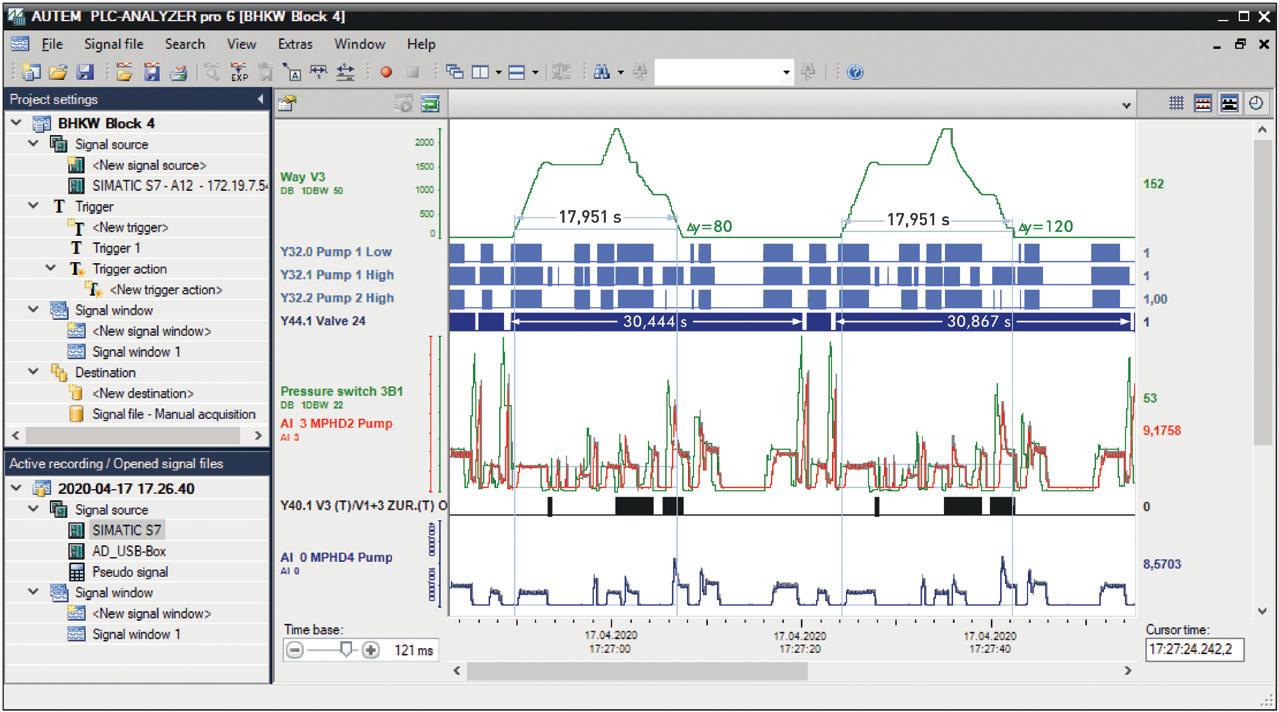Open the View menu

241,44
